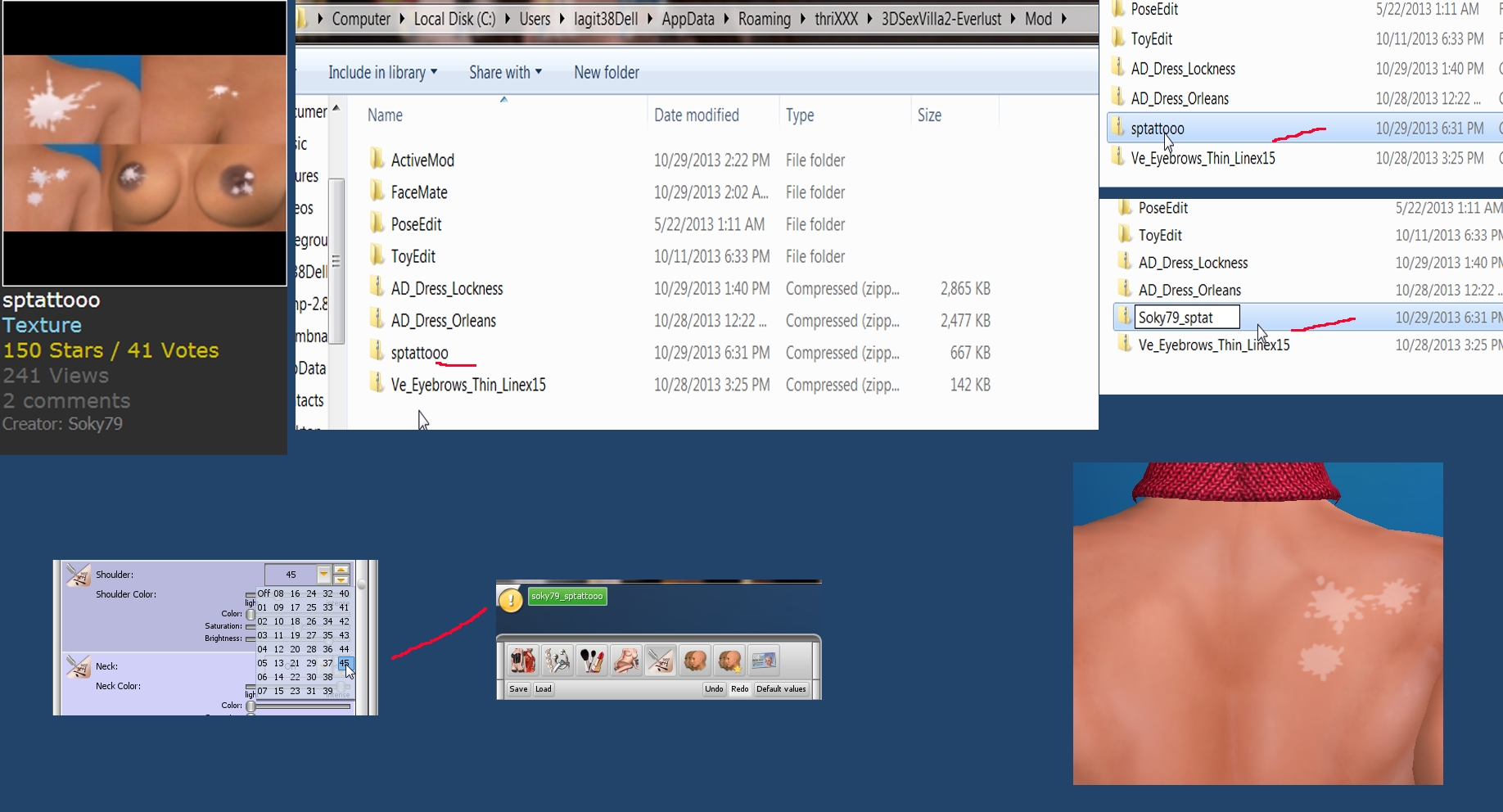This screenshot has width=1503, height=812.
Task: Click the AD_Dress_Orleans zip icon in main list
Action: tap(377, 319)
